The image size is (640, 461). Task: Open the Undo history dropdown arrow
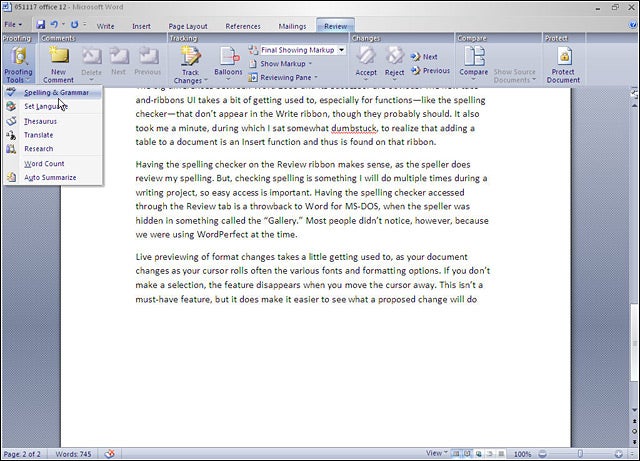64,24
